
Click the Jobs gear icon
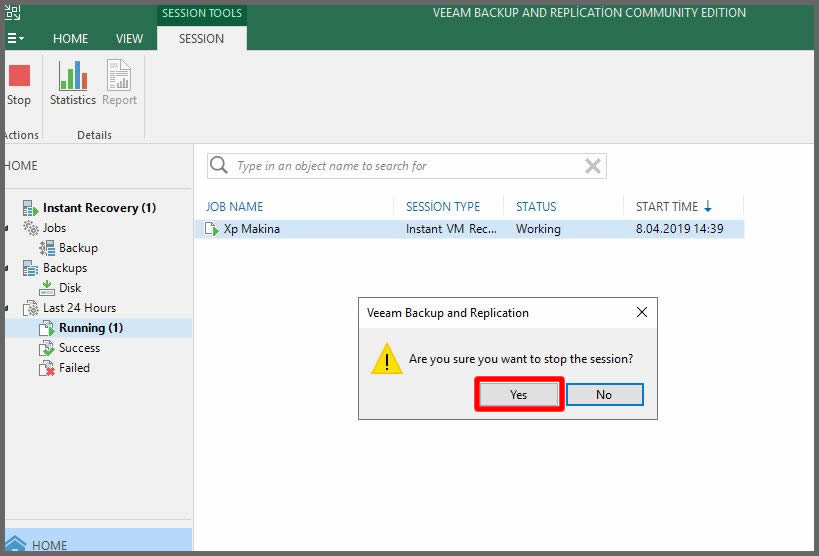30,228
